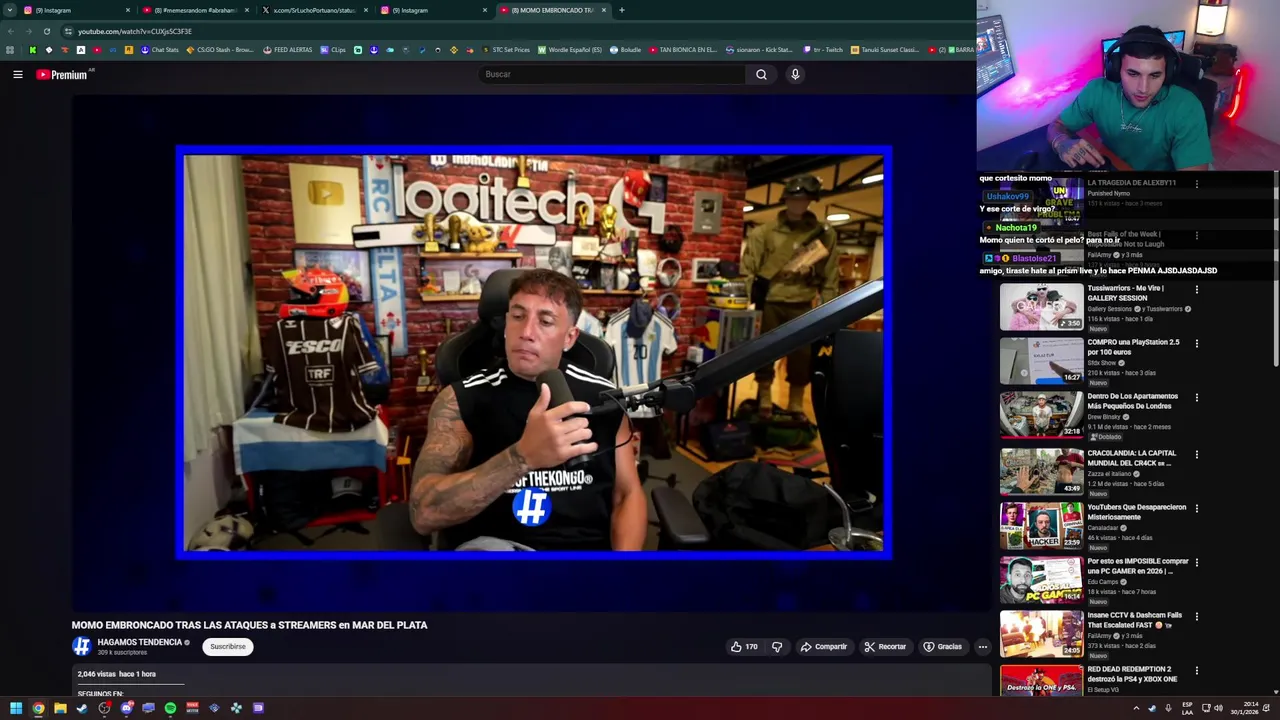Click the search magnifier button
The width and height of the screenshot is (1280, 720).
coord(761,74)
